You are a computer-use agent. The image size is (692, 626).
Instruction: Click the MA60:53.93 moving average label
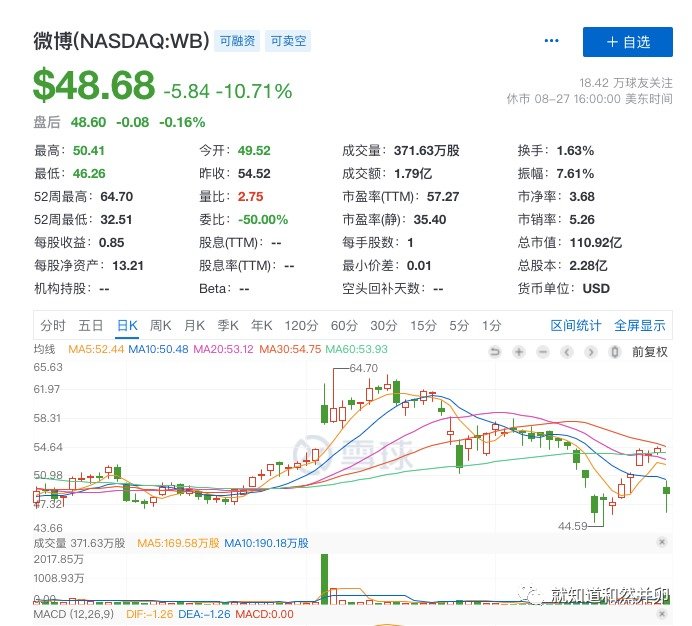[x=356, y=349]
